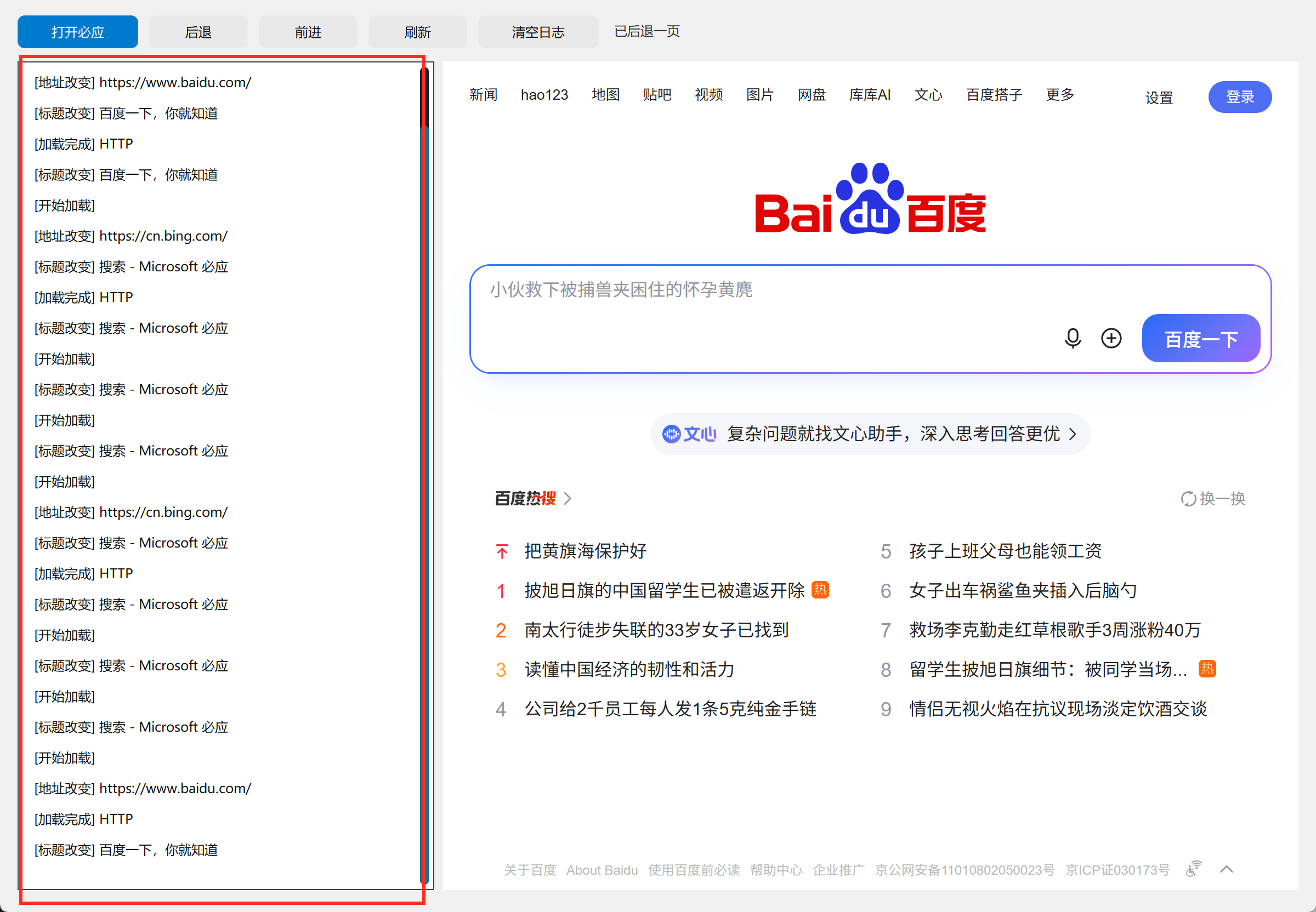
Task: Click the 热 badge after 已被遣返开除
Action: point(820,589)
